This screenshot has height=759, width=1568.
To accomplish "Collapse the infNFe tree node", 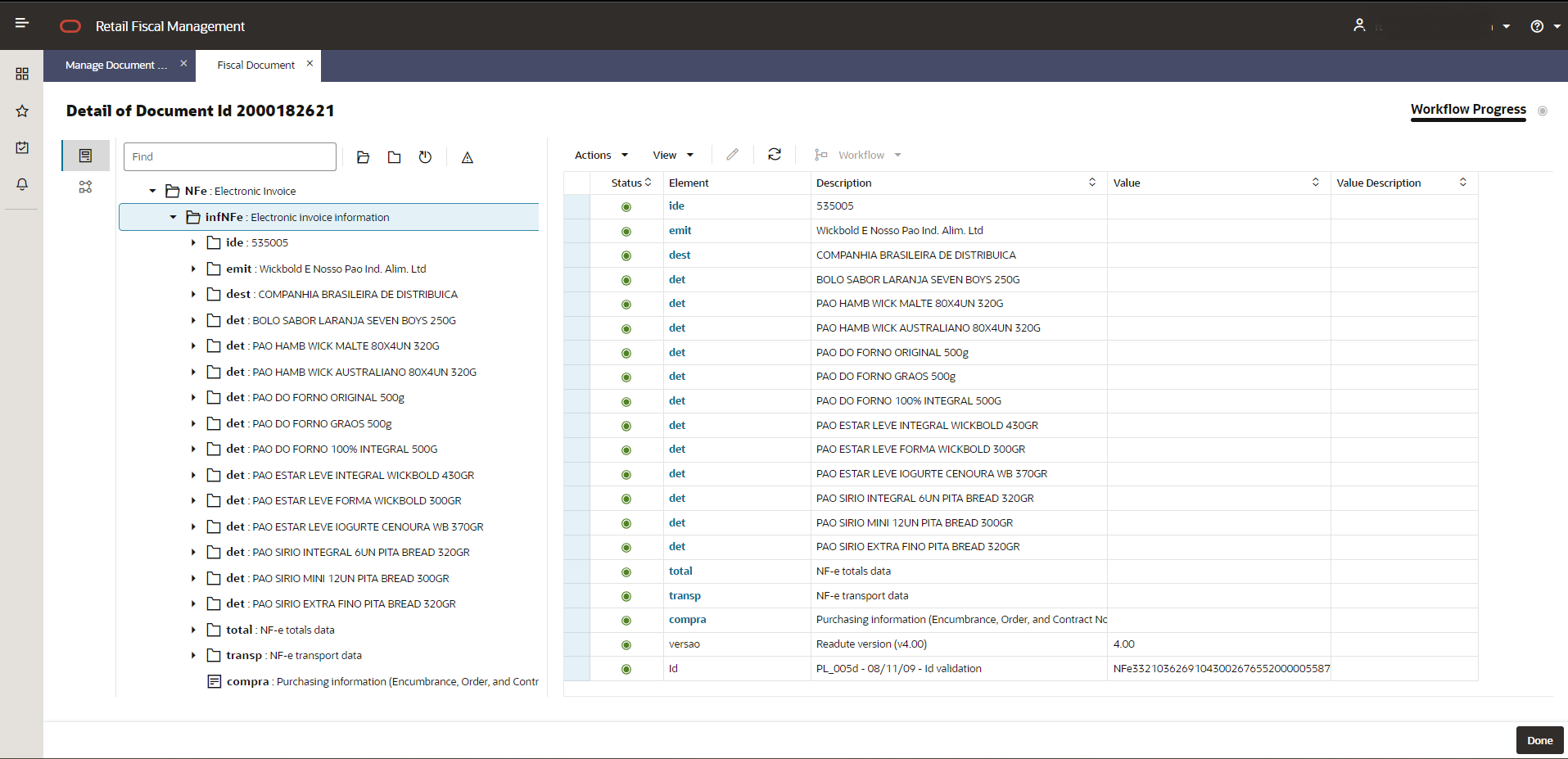I will coord(173,217).
